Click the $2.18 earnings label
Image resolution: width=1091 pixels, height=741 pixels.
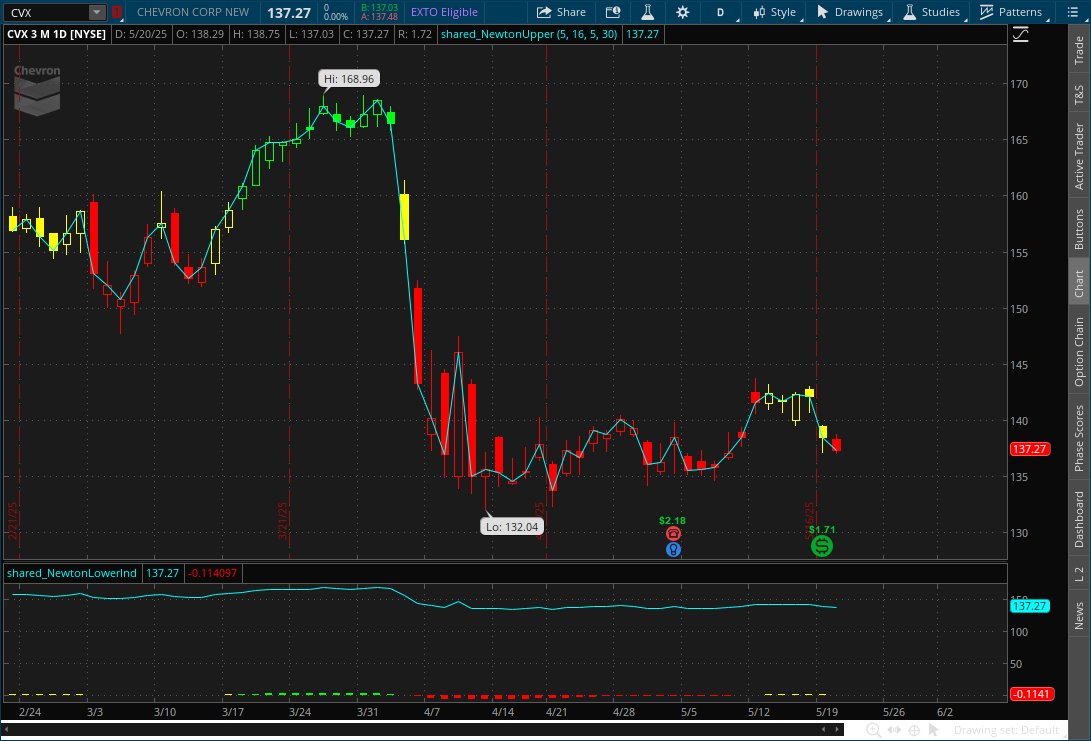tap(672, 520)
